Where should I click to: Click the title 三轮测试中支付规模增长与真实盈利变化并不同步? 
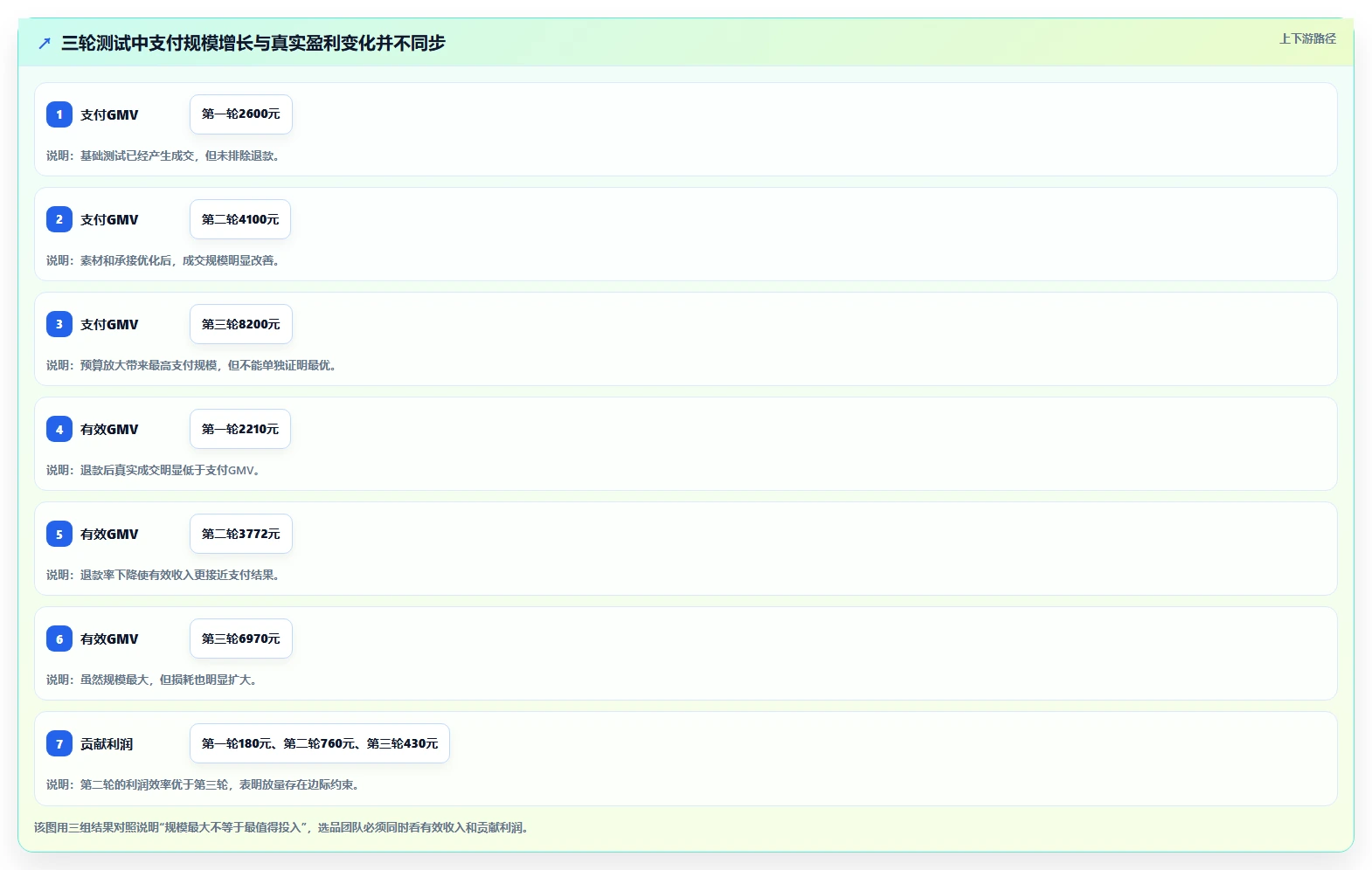pyautogui.click(x=253, y=43)
